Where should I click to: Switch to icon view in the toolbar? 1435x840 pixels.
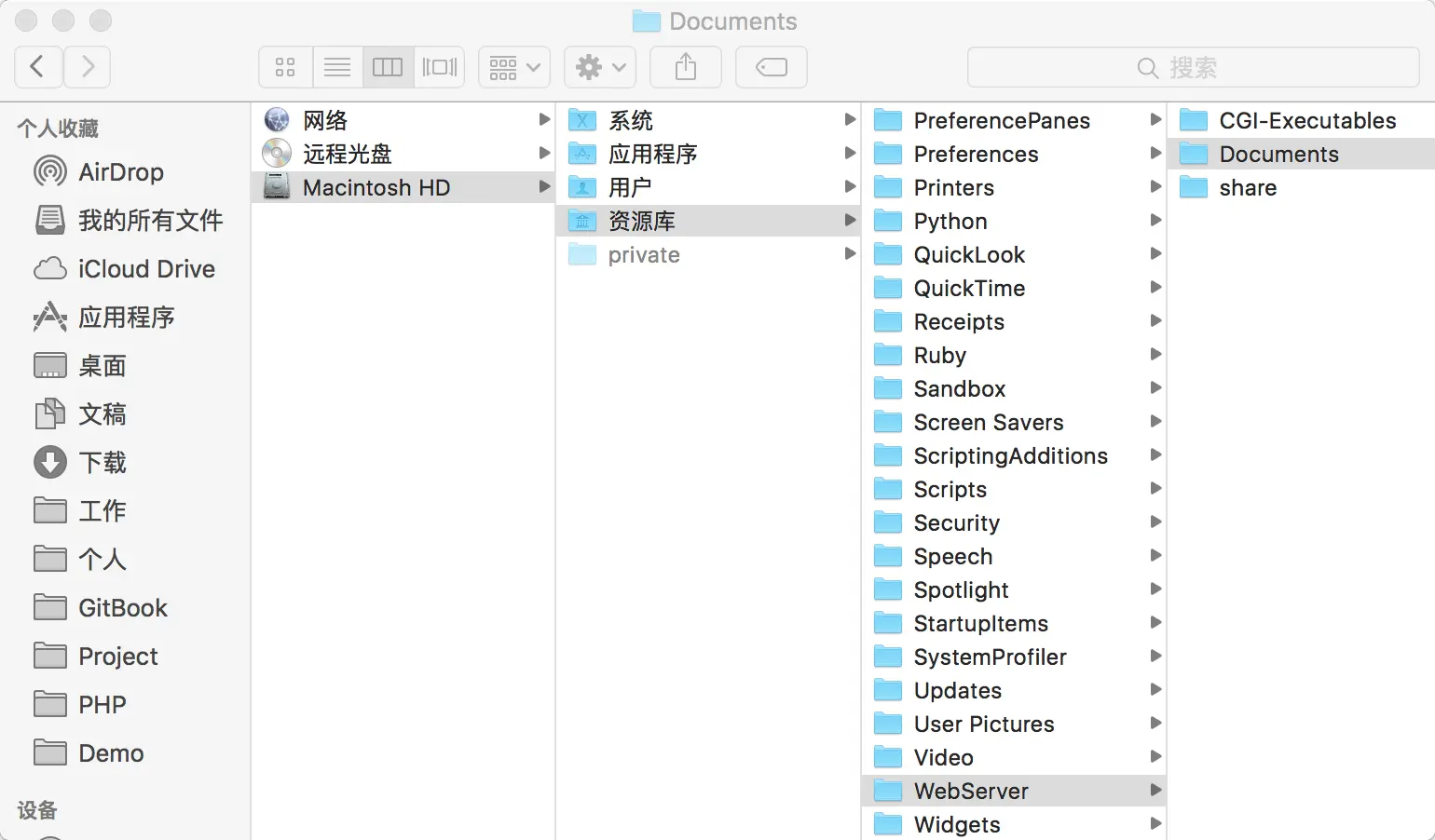[285, 66]
